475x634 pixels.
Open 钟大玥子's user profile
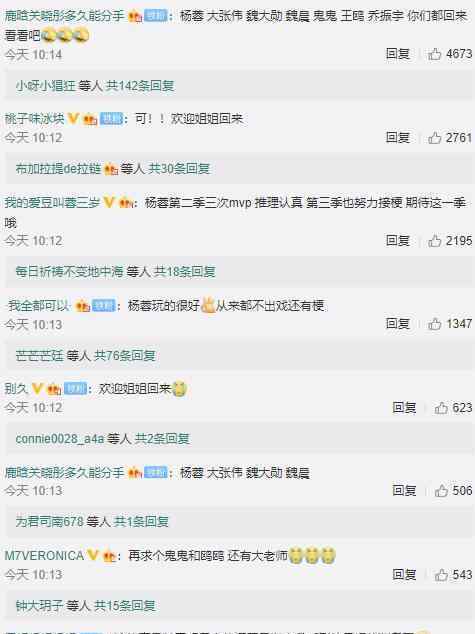click(40, 605)
